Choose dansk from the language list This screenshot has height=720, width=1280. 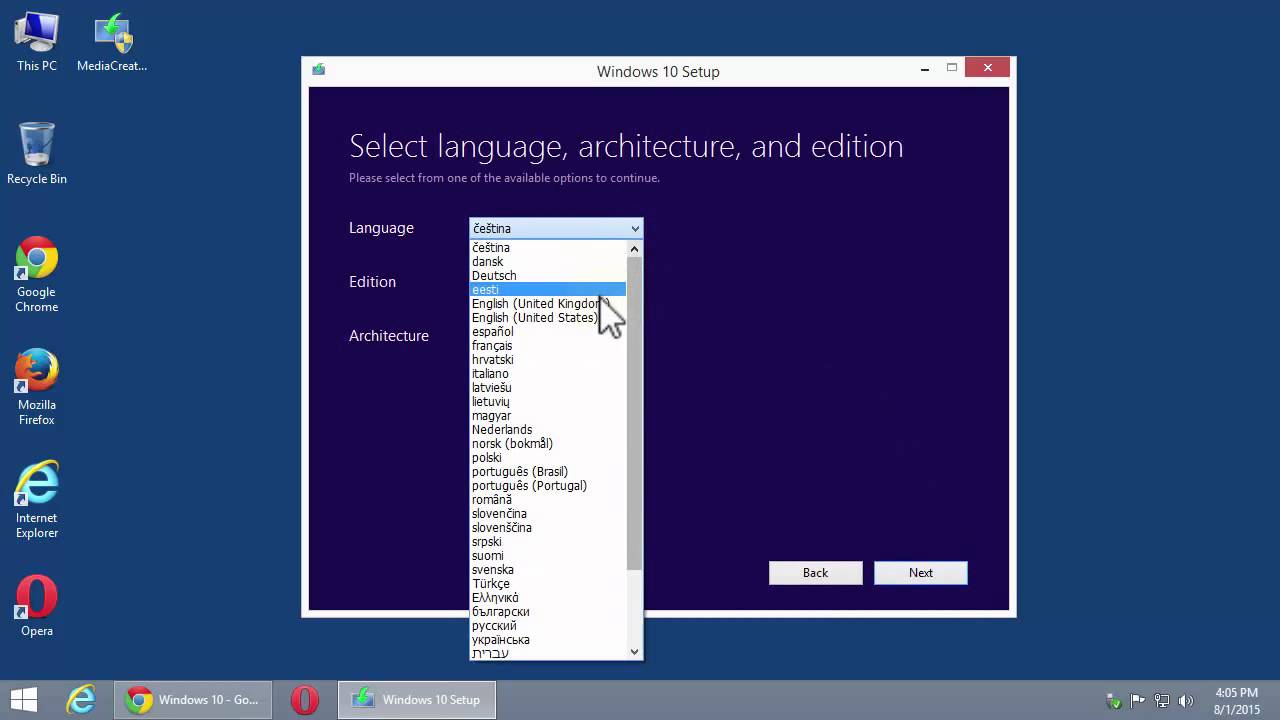click(x=548, y=261)
